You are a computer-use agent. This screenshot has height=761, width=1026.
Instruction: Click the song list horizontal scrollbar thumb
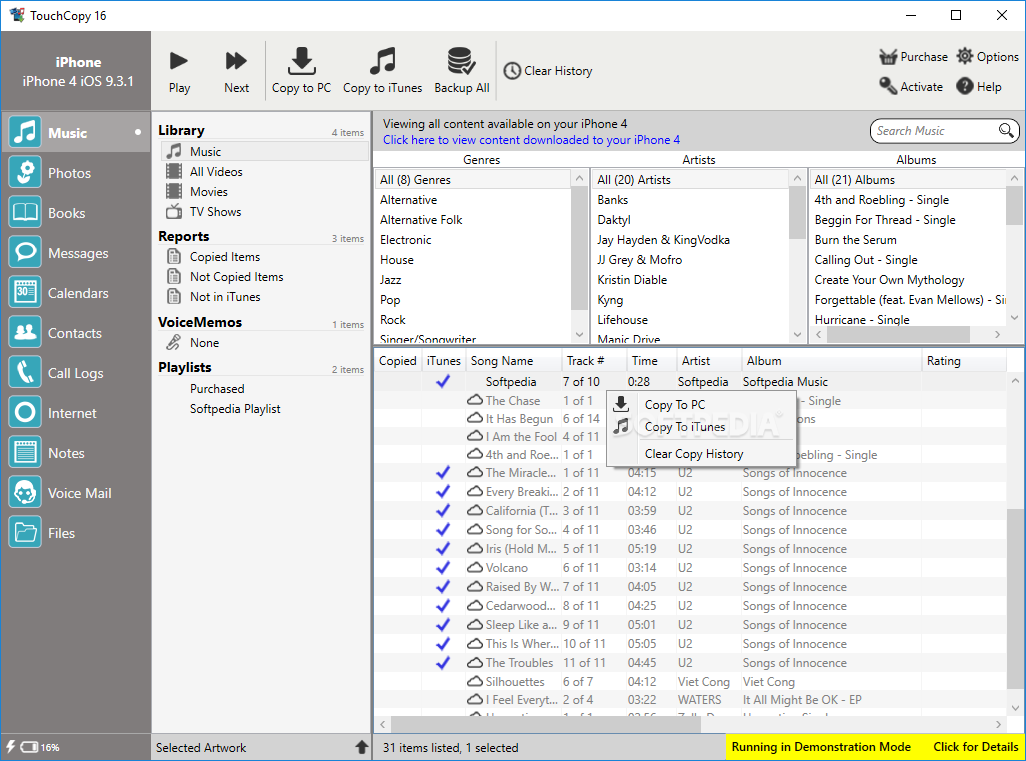546,724
